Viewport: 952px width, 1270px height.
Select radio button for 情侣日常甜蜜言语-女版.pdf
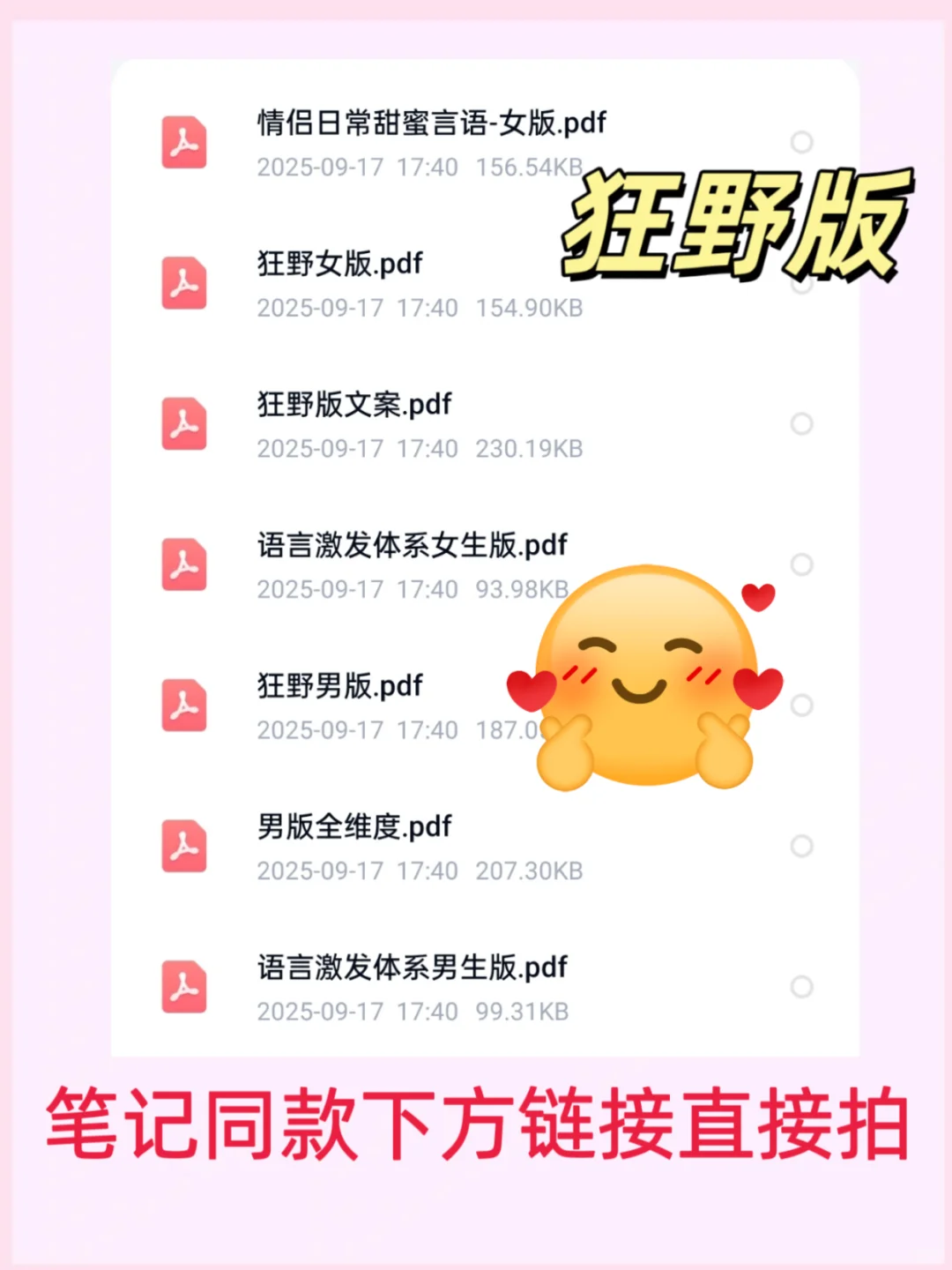pos(801,142)
